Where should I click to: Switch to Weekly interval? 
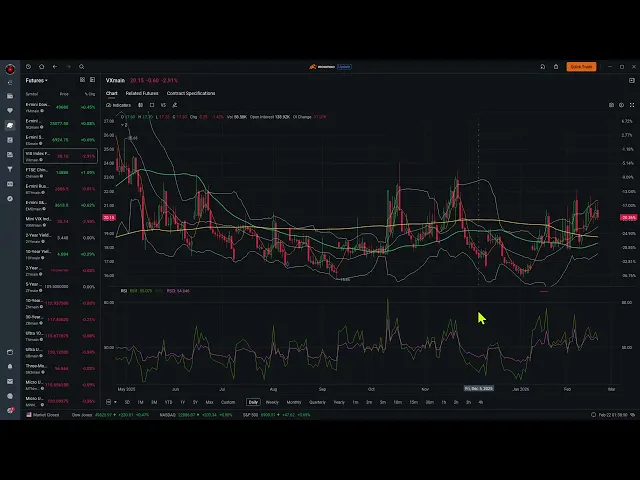(272, 402)
